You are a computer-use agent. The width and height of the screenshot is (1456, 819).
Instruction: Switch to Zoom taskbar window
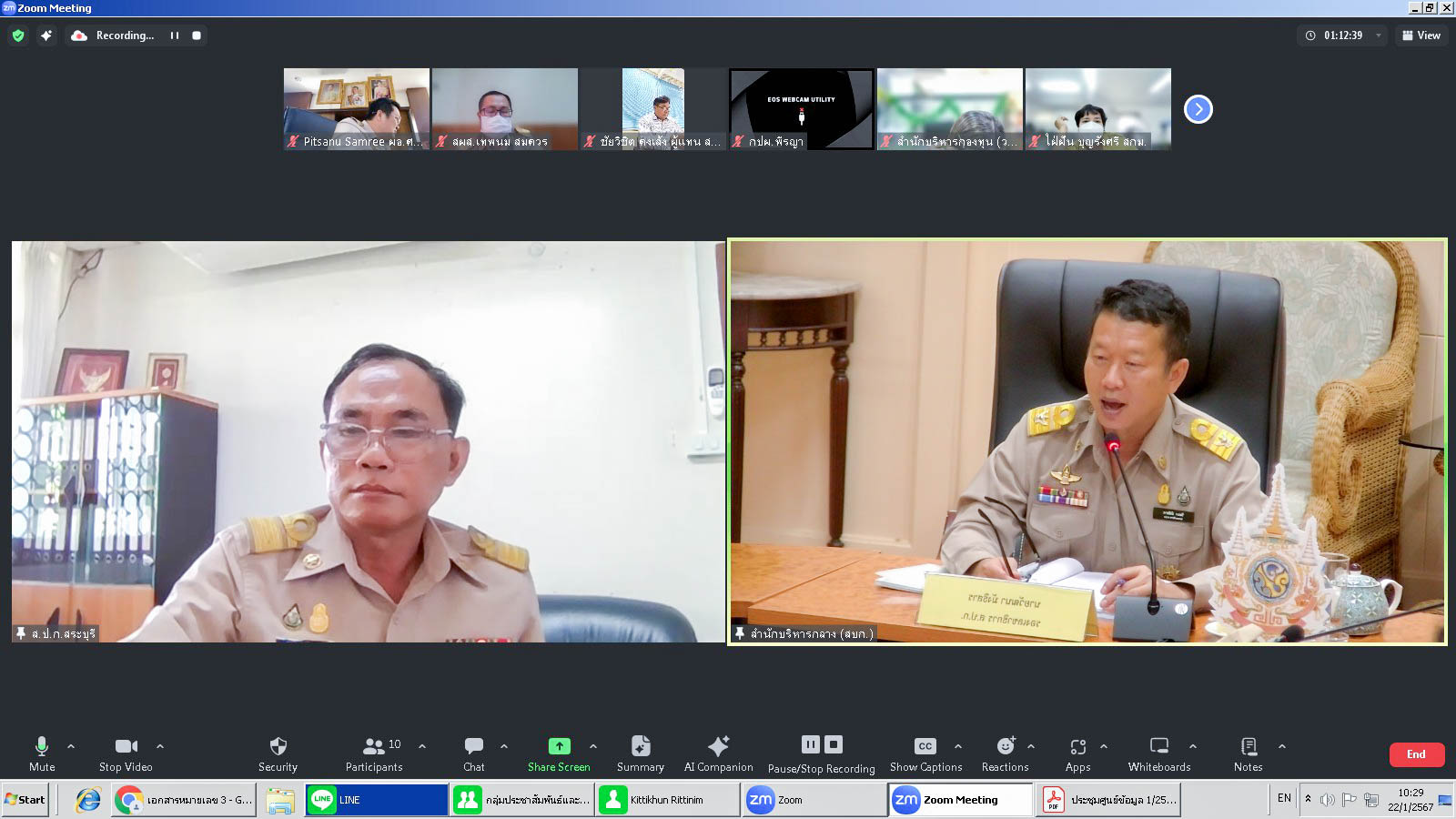point(814,800)
